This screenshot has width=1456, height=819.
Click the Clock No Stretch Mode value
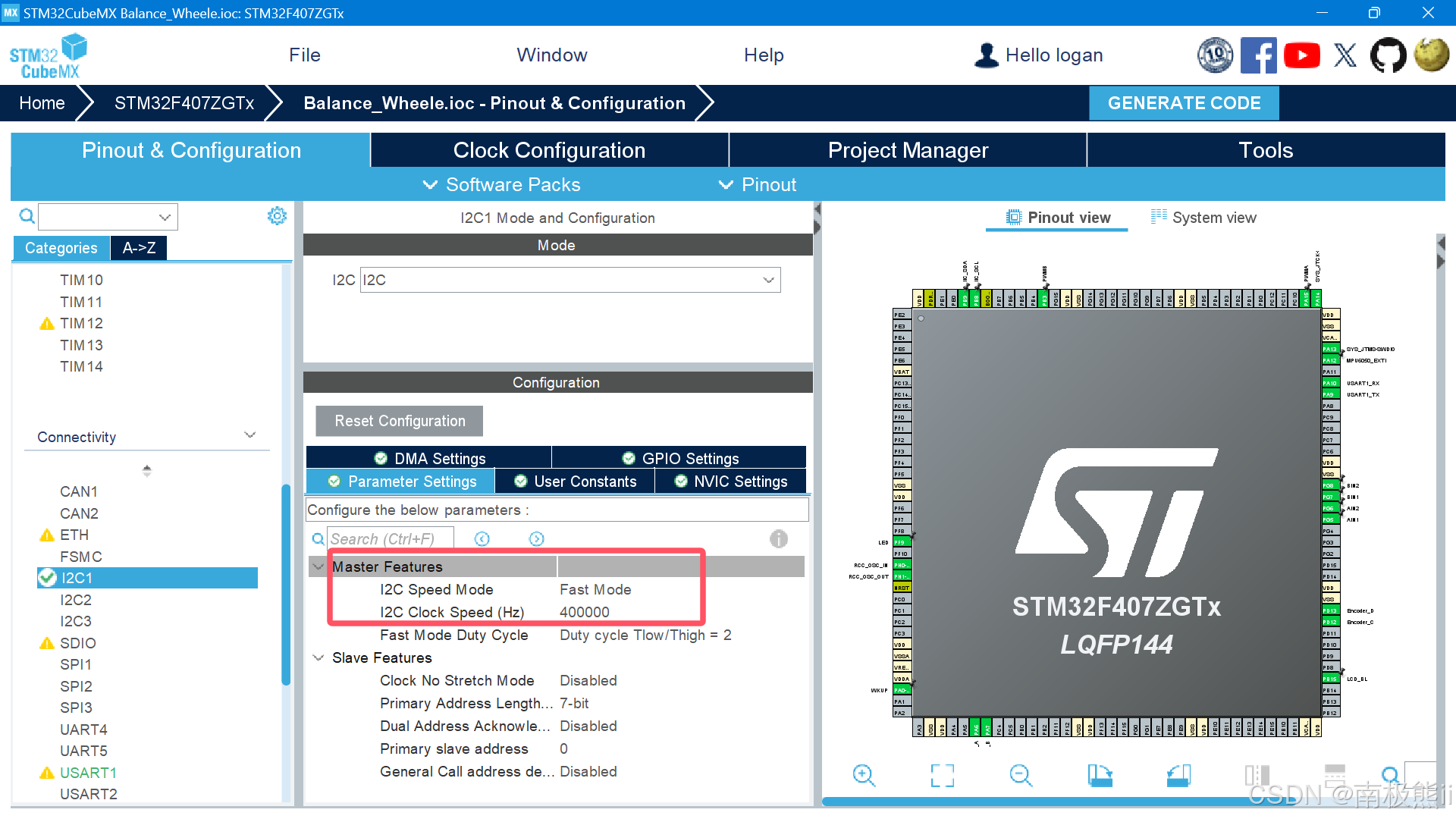588,680
